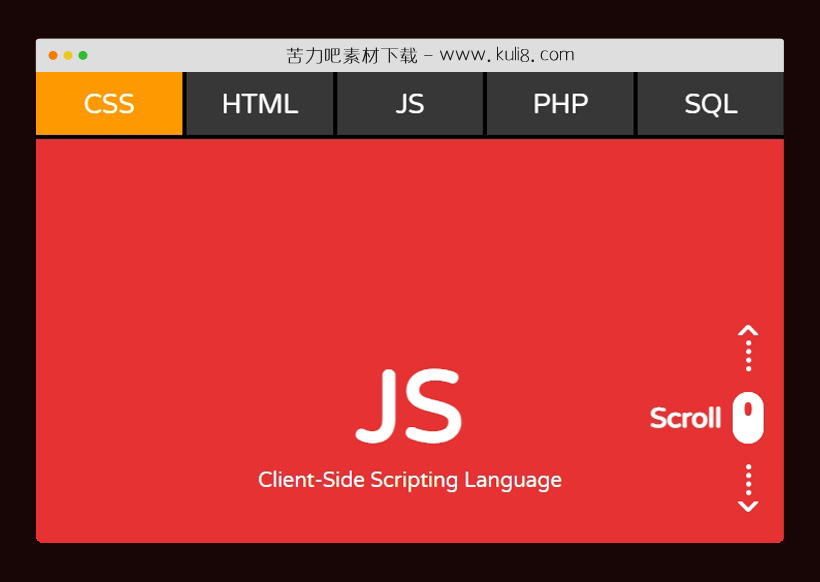Click the orange traffic-light dot
This screenshot has width=820, height=582.
(x=67, y=55)
